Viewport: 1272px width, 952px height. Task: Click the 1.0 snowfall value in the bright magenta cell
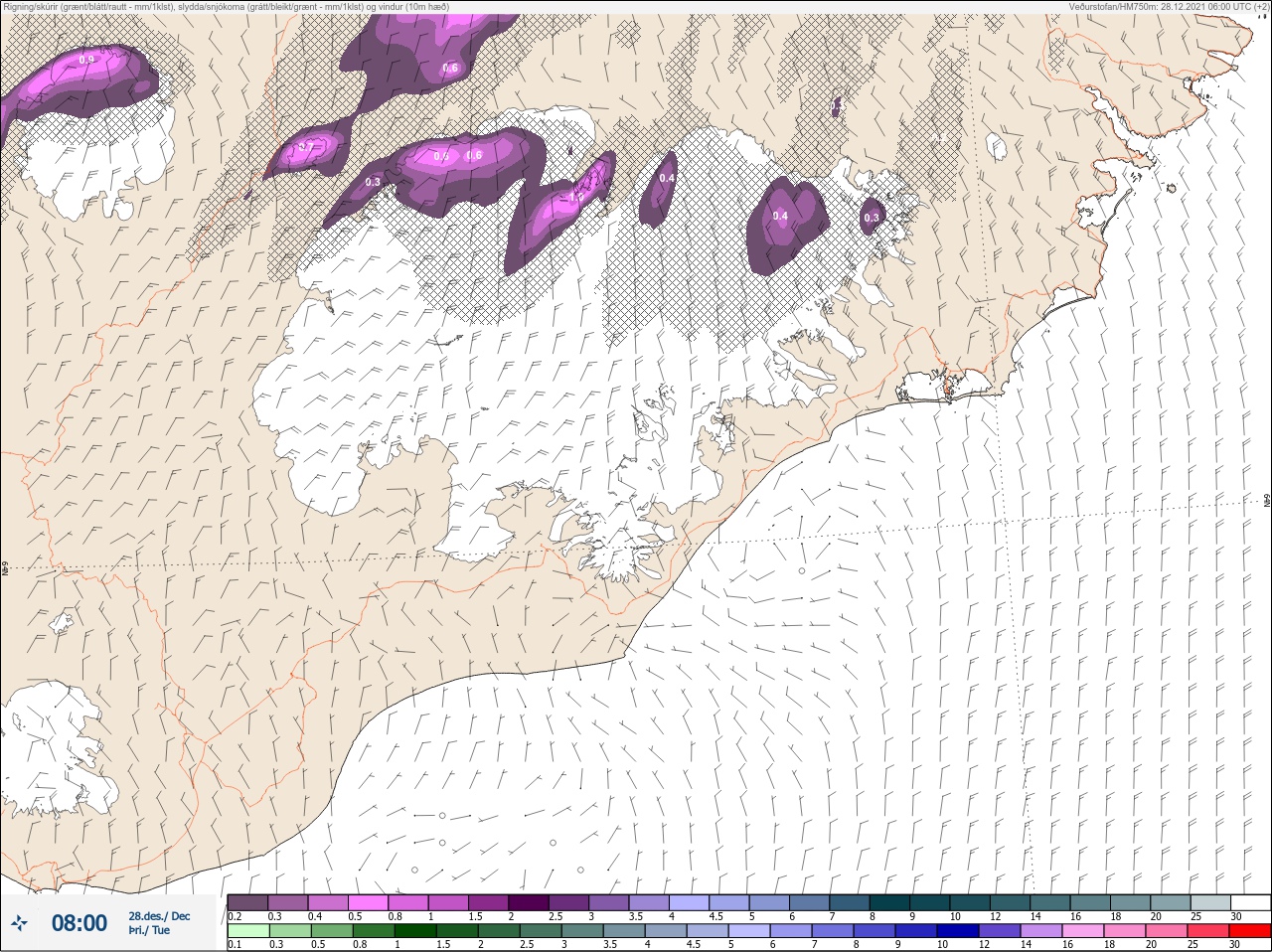pos(575,197)
